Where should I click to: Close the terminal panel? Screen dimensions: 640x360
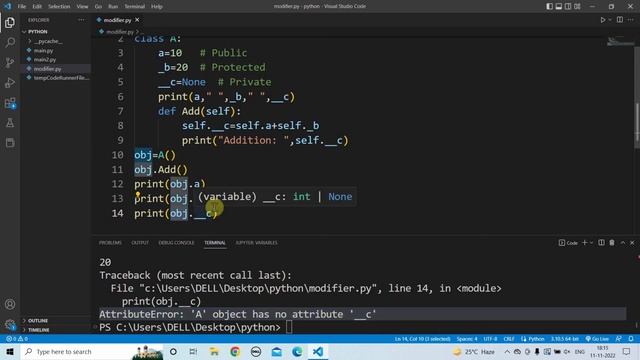click(632, 242)
